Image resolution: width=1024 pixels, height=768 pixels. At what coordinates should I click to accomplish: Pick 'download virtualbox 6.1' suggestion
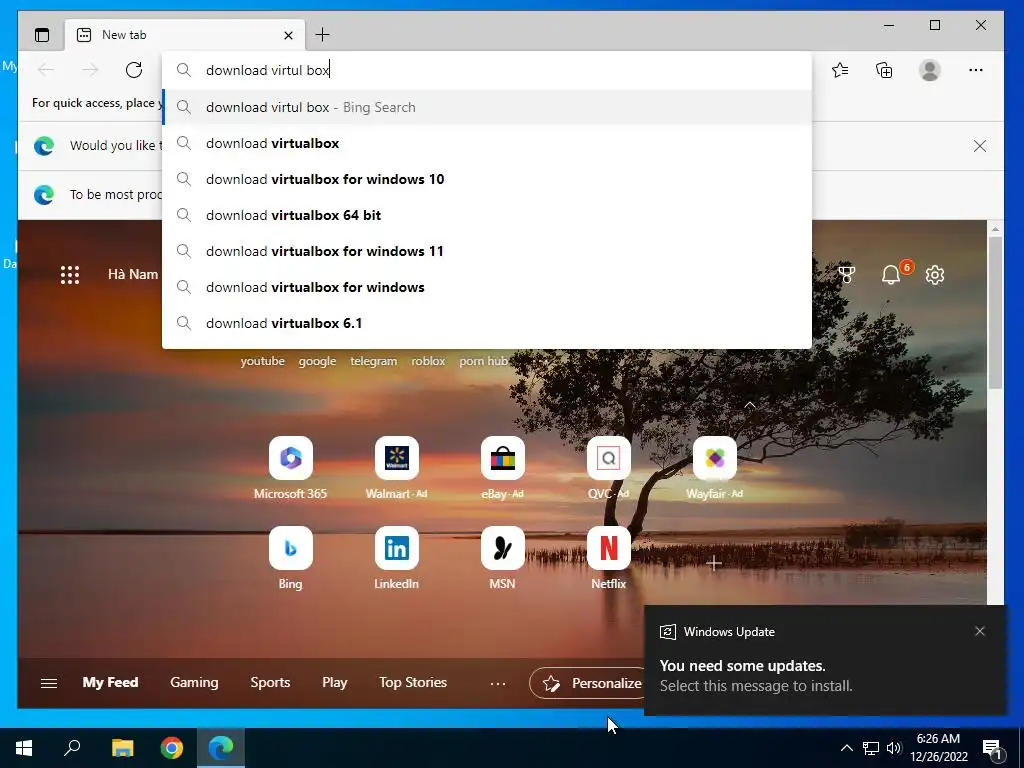(x=487, y=323)
